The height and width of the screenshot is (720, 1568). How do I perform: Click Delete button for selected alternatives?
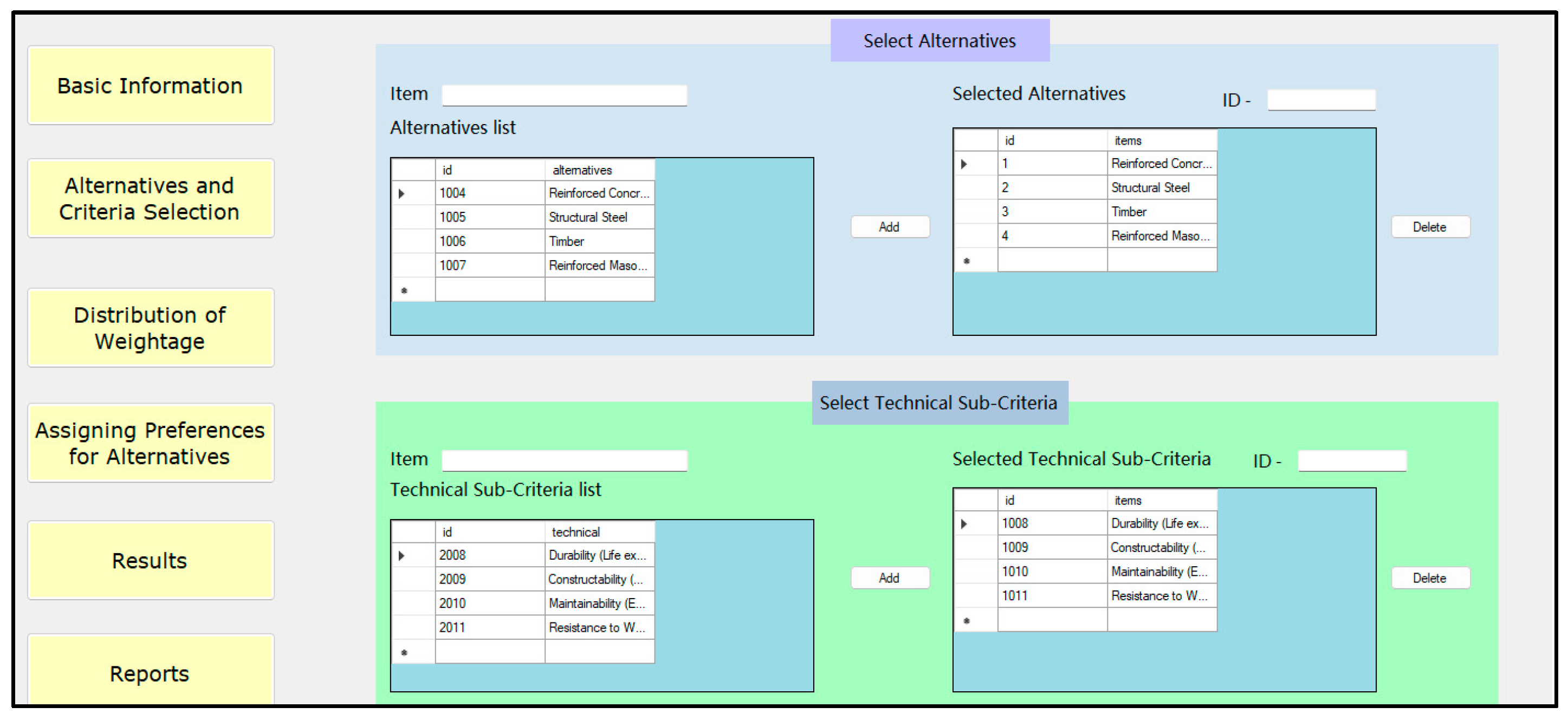point(1429,227)
